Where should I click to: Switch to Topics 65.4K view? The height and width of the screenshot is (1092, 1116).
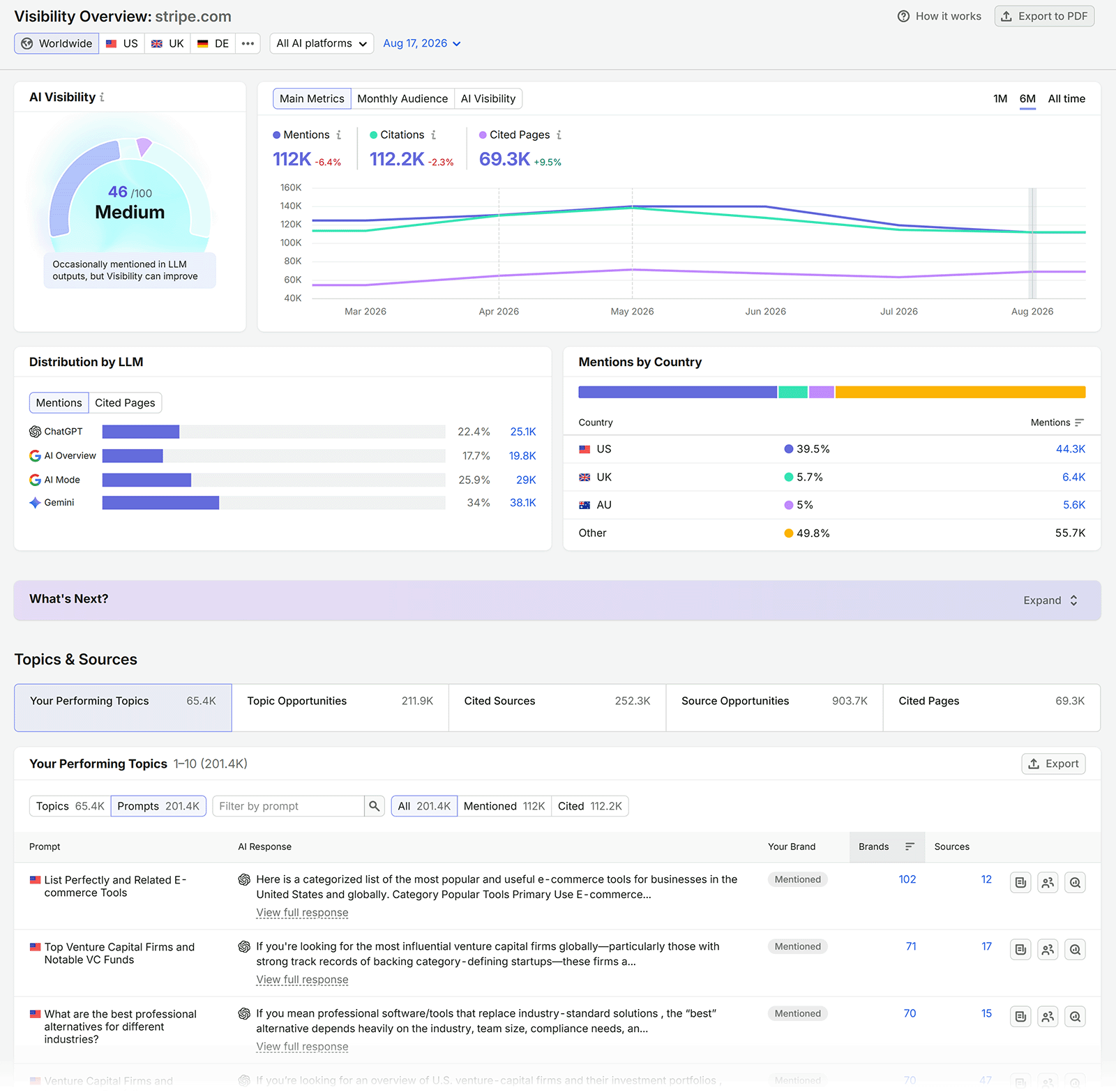pos(70,806)
